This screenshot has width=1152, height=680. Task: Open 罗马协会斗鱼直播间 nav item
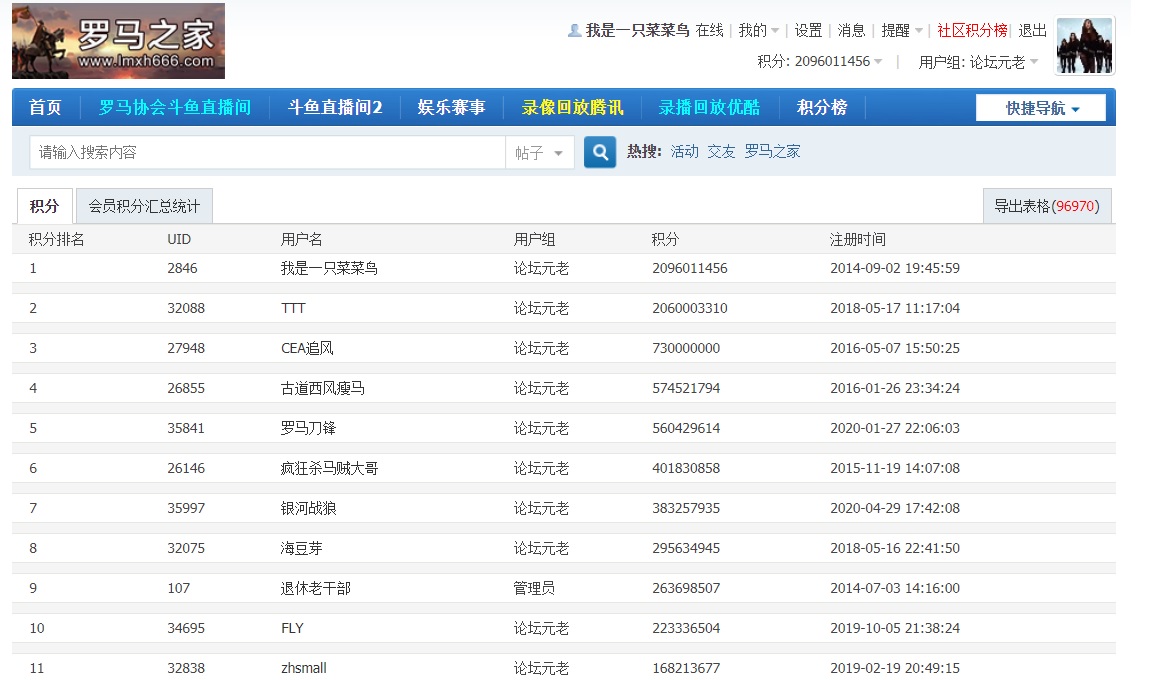coord(175,108)
